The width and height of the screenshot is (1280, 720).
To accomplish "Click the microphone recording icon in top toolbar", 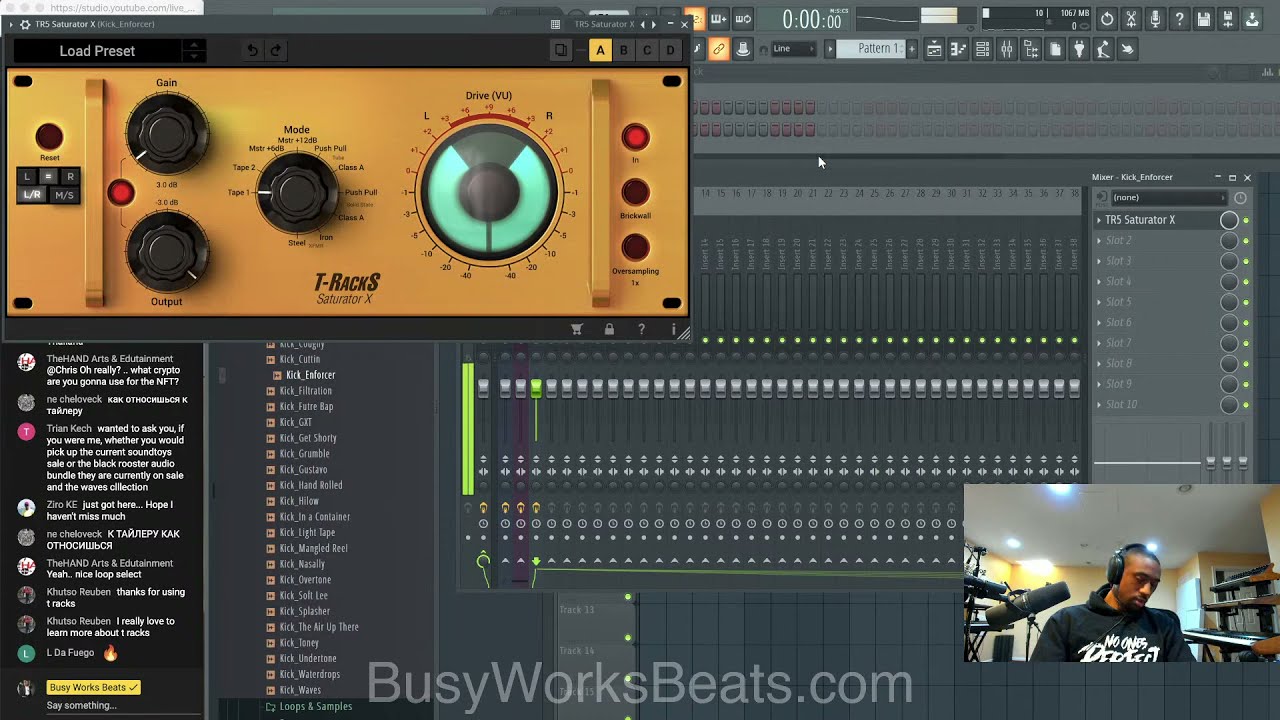I will (1155, 19).
